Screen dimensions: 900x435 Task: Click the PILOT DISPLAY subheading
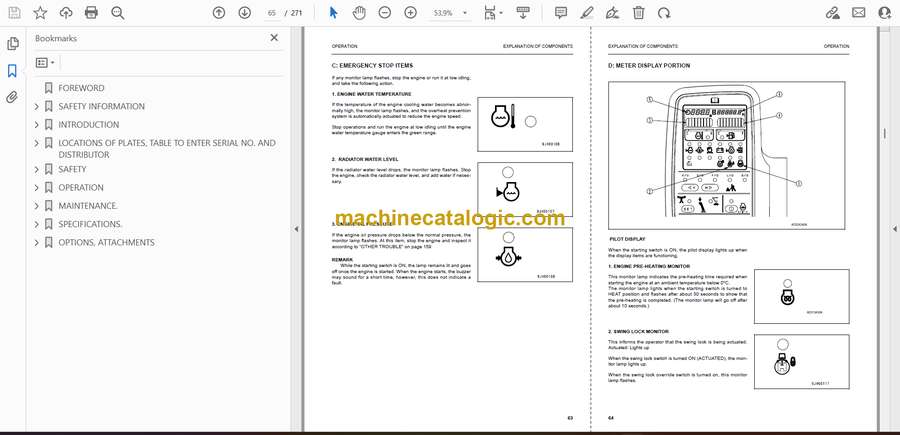[627, 239]
